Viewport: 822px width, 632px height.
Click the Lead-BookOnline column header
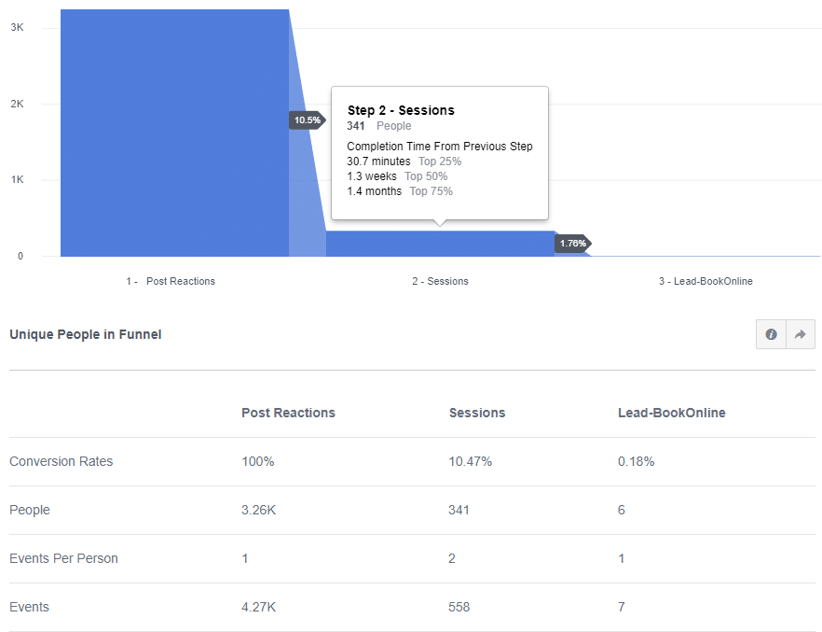[671, 413]
